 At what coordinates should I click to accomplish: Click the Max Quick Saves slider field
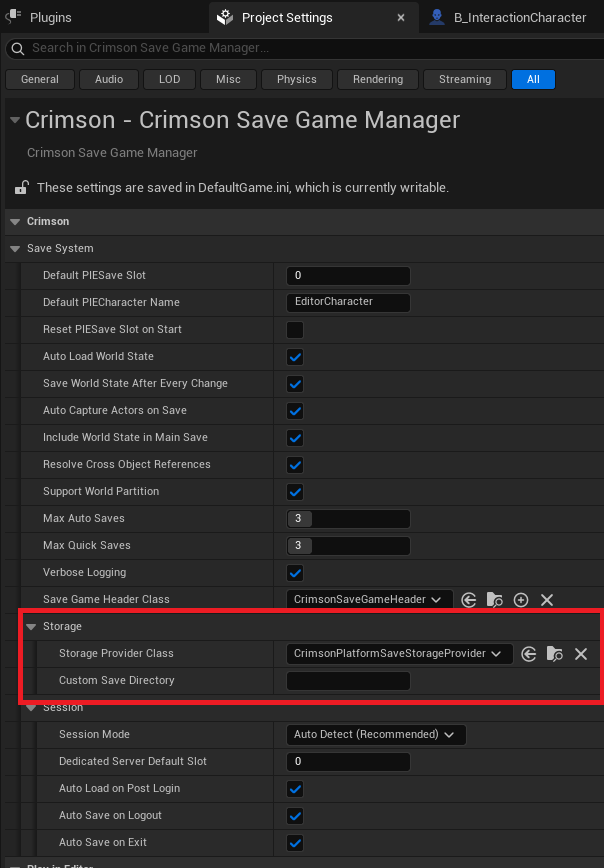pyautogui.click(x=348, y=546)
